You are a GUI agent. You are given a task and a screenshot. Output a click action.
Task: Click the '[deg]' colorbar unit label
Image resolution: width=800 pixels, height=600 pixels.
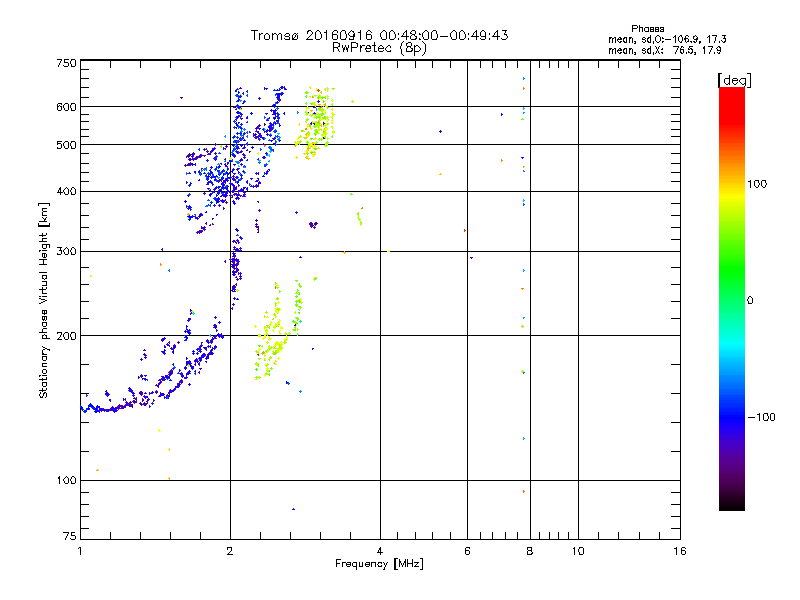click(x=734, y=80)
